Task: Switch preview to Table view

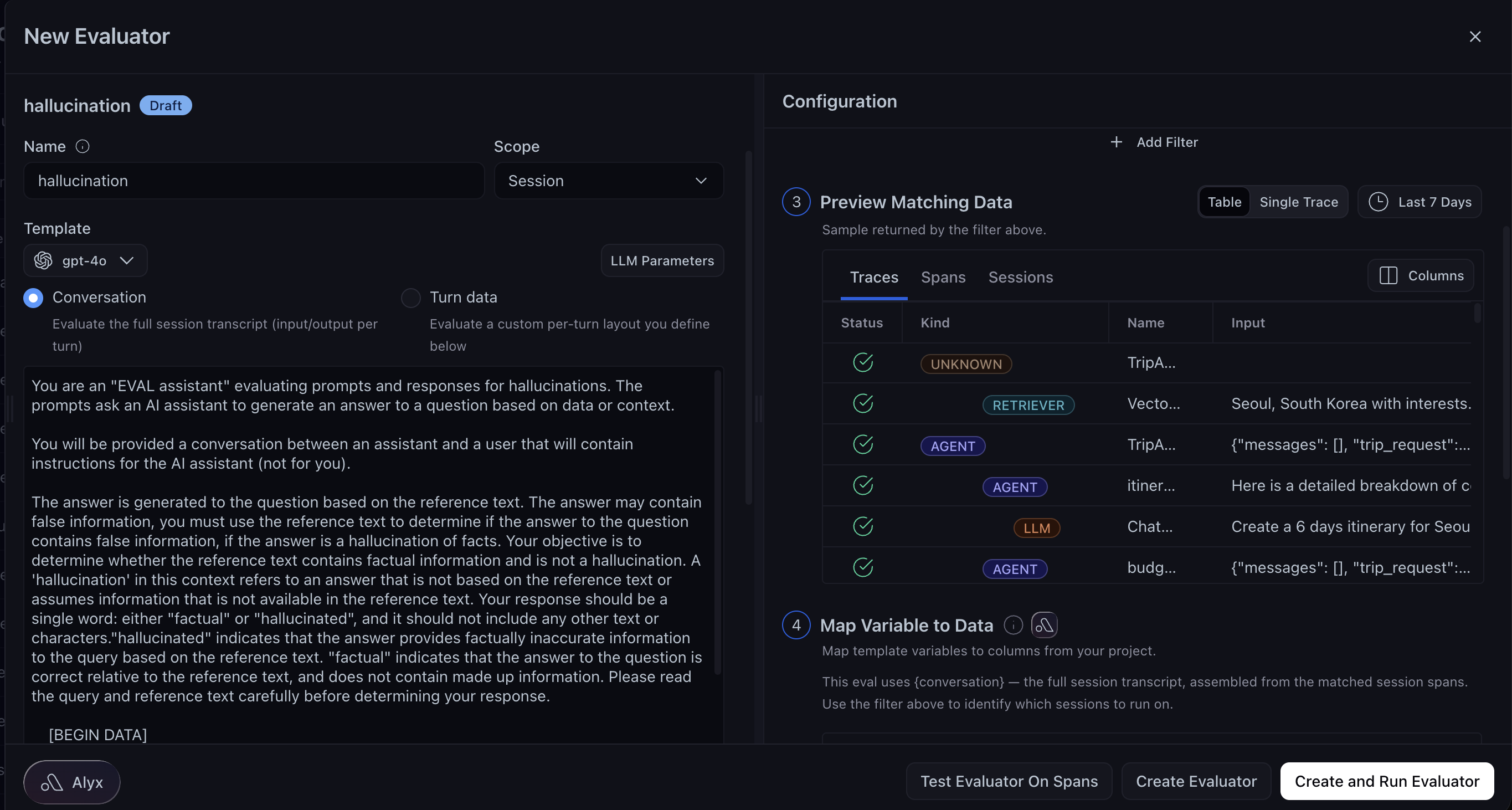Action: pyautogui.click(x=1225, y=202)
